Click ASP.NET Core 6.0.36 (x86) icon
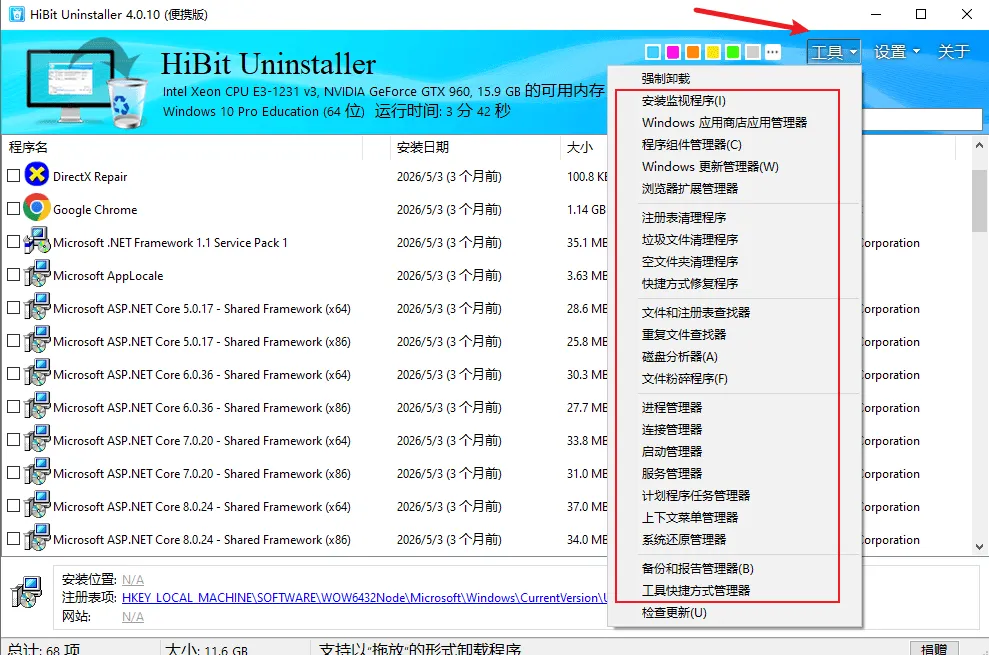Image resolution: width=989 pixels, height=655 pixels. click(x=37, y=406)
